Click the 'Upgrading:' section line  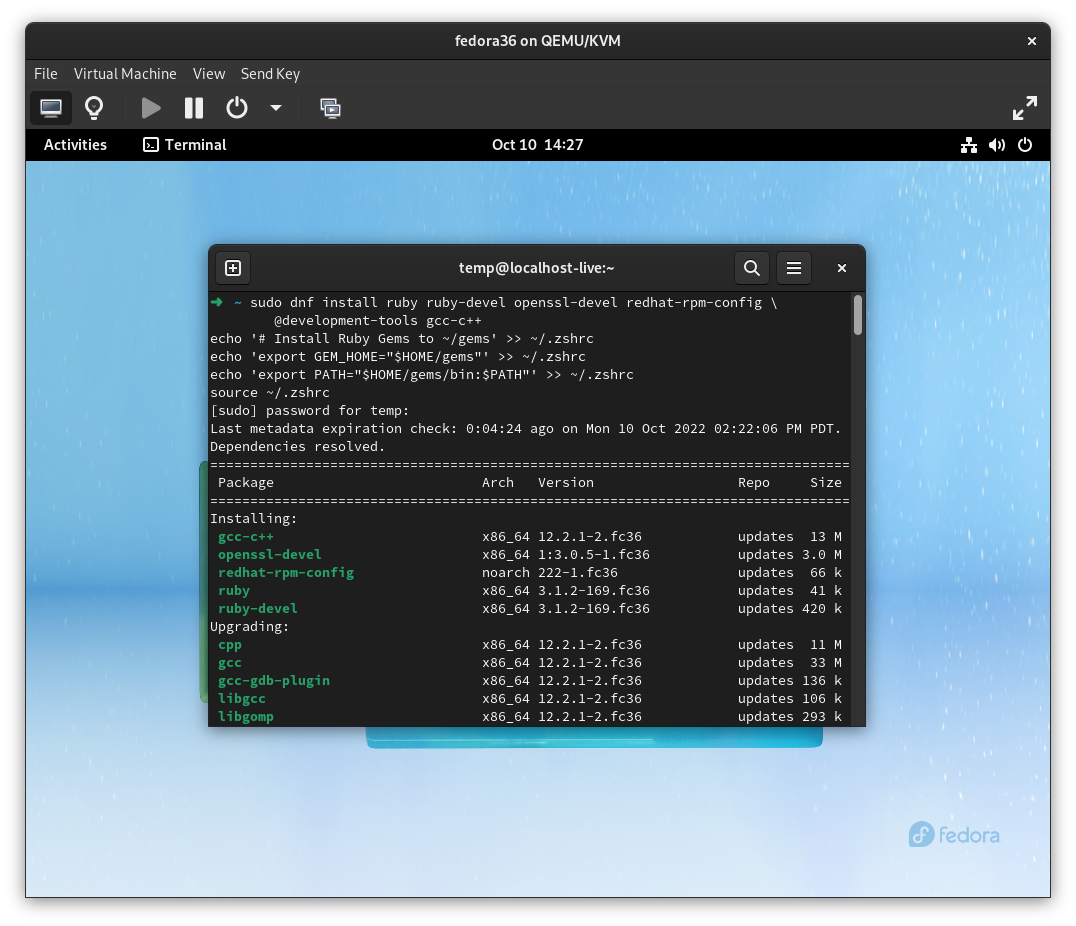[249, 627]
